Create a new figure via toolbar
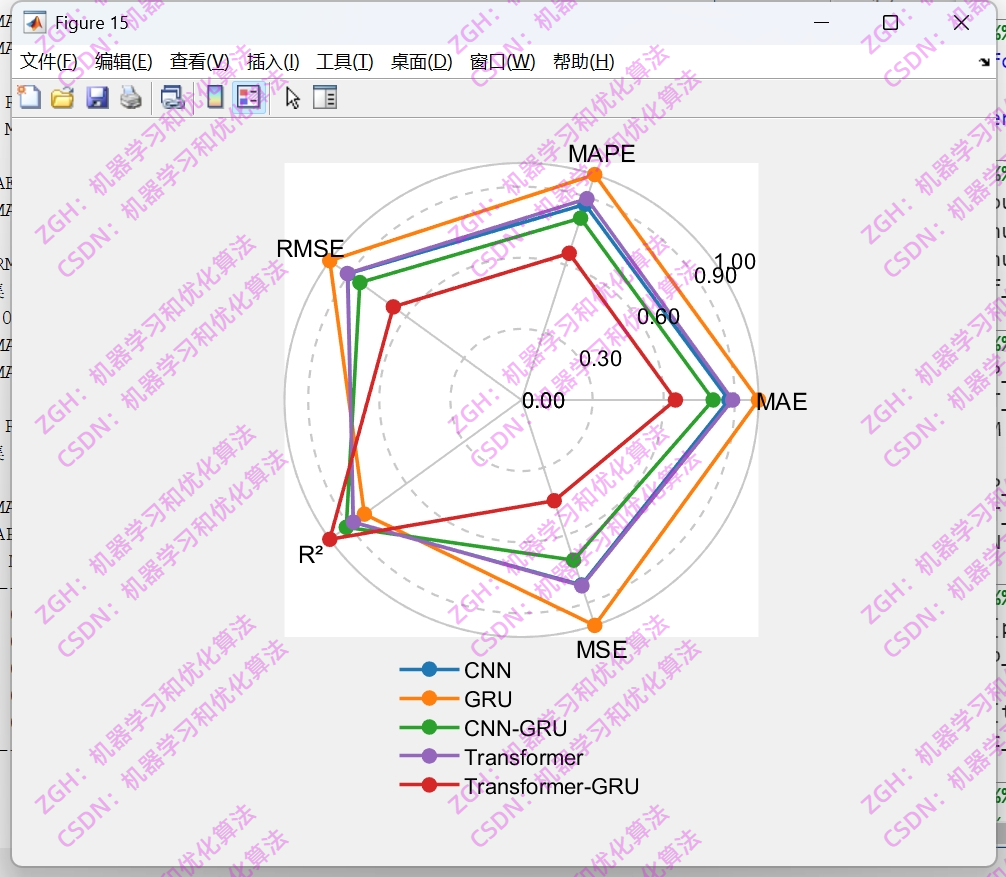Screen dimensions: 1006x877 (x=30, y=98)
